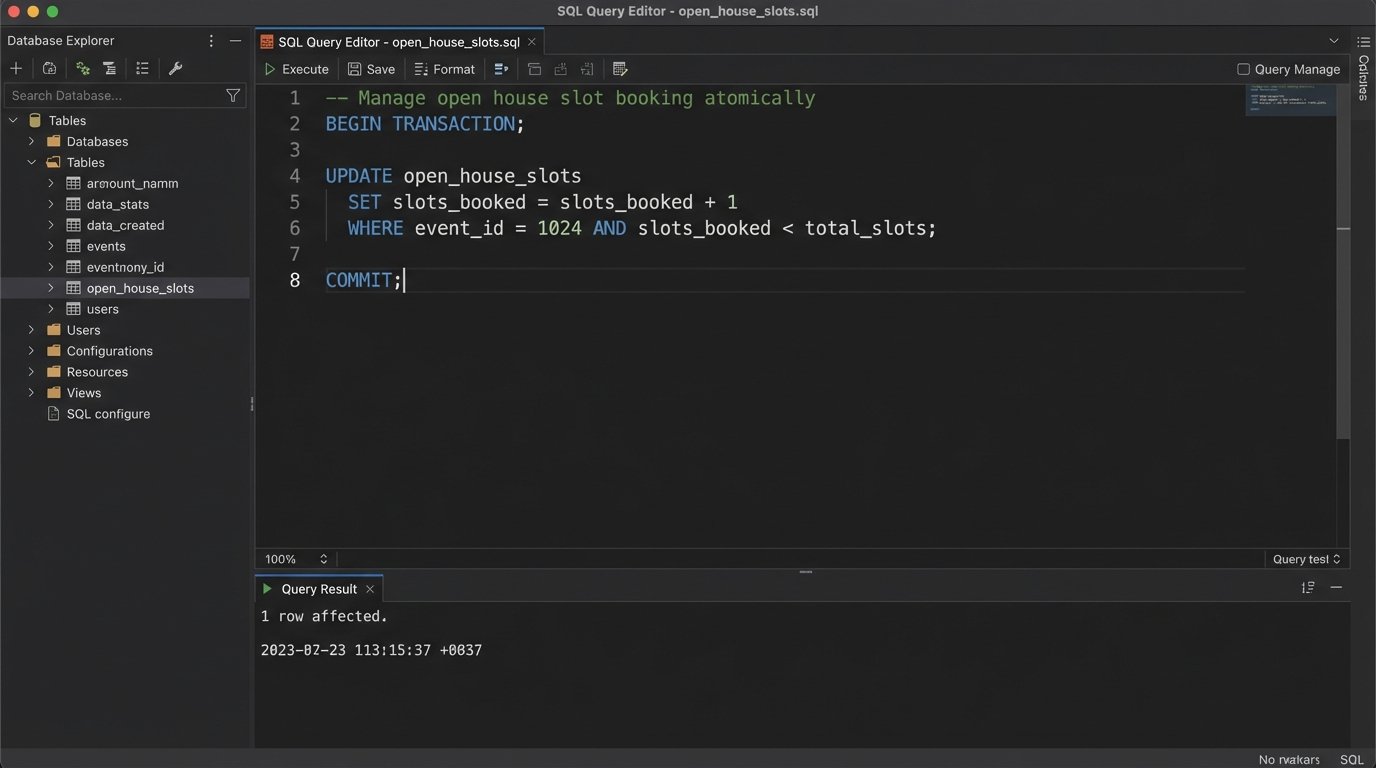Select the events table in the tree
This screenshot has height=768, width=1376.
pyautogui.click(x=105, y=245)
